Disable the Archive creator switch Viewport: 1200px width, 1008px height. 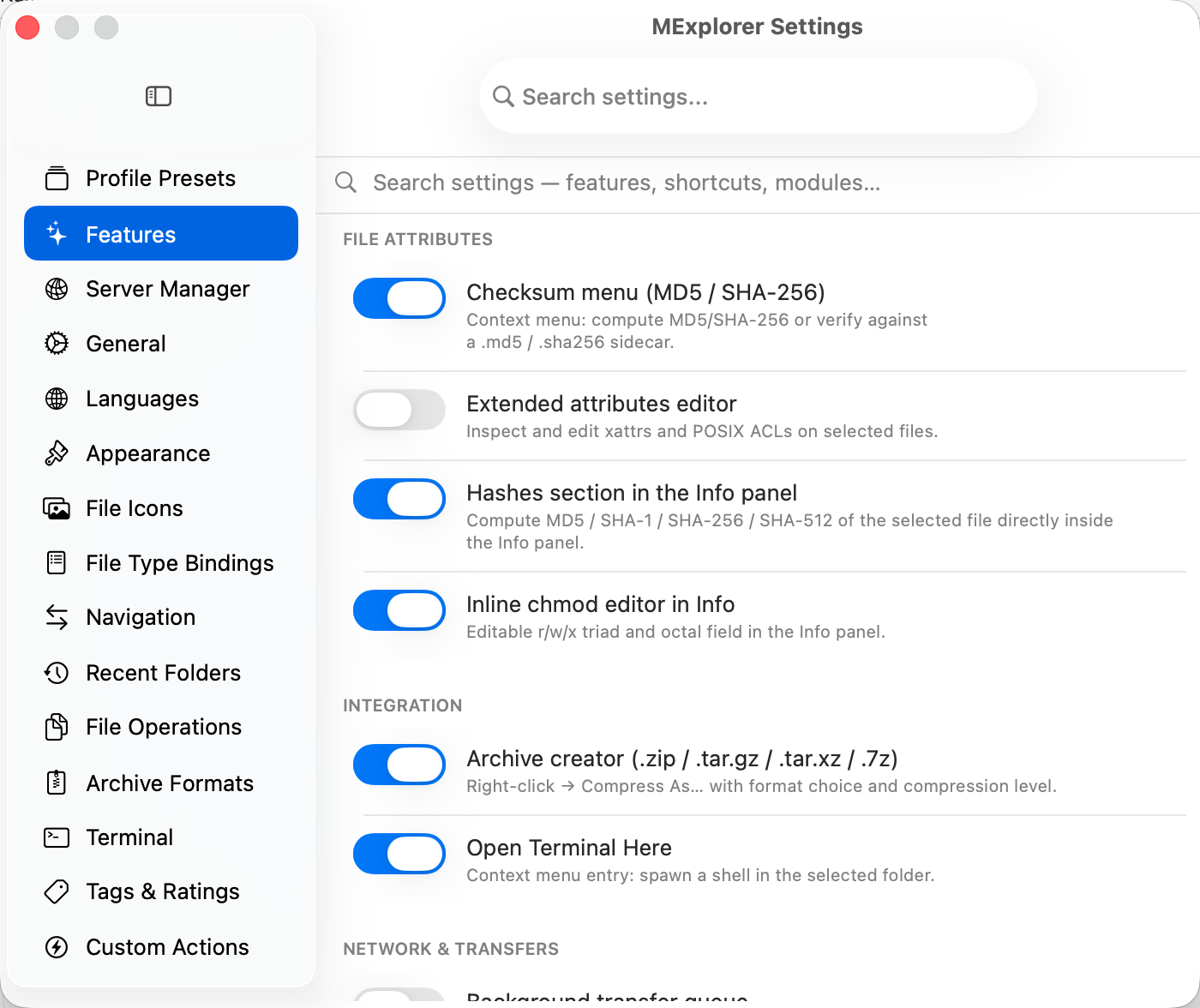click(x=399, y=765)
